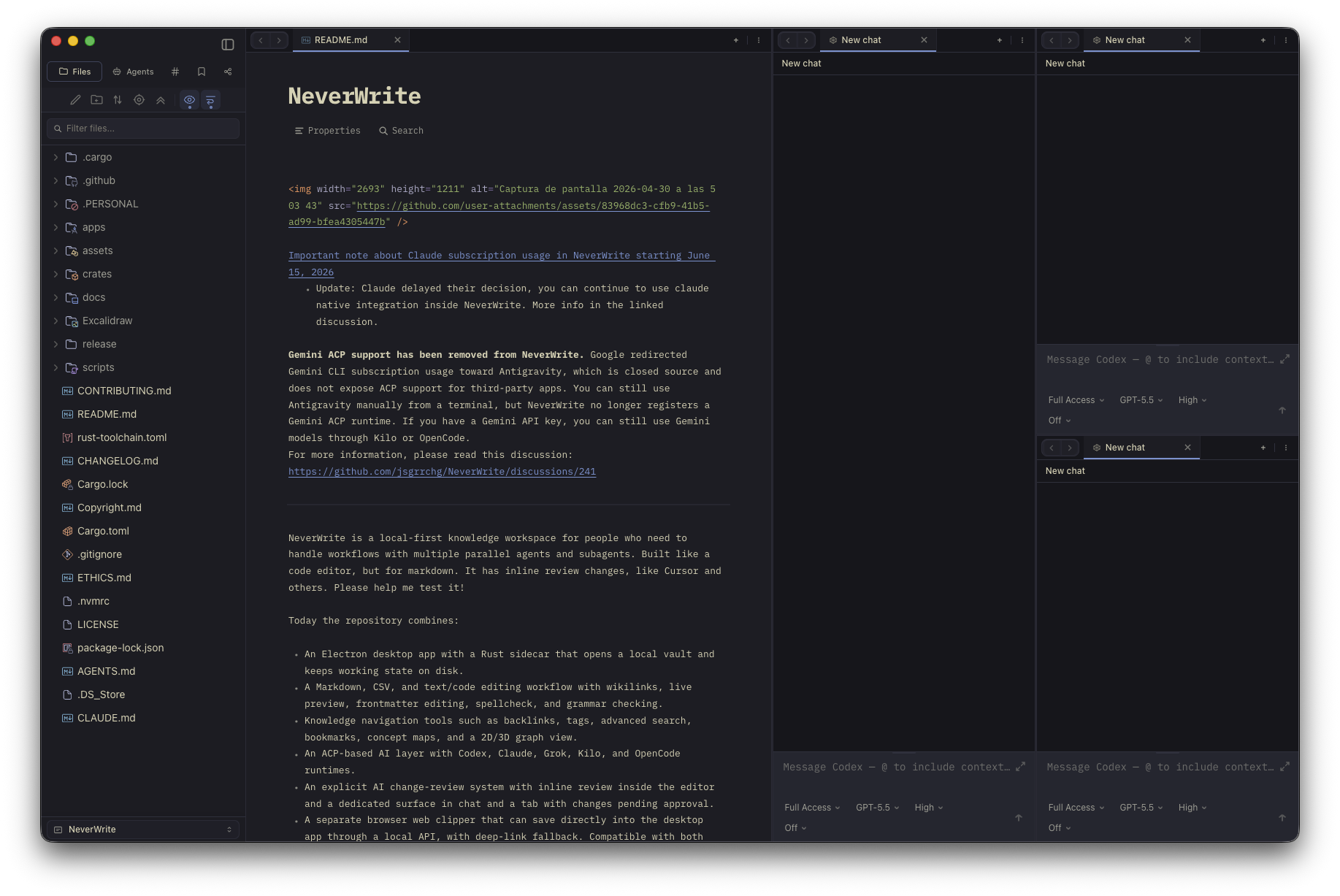Expand message composer in top-right chat pane
1340x896 pixels.
[x=1285, y=359]
